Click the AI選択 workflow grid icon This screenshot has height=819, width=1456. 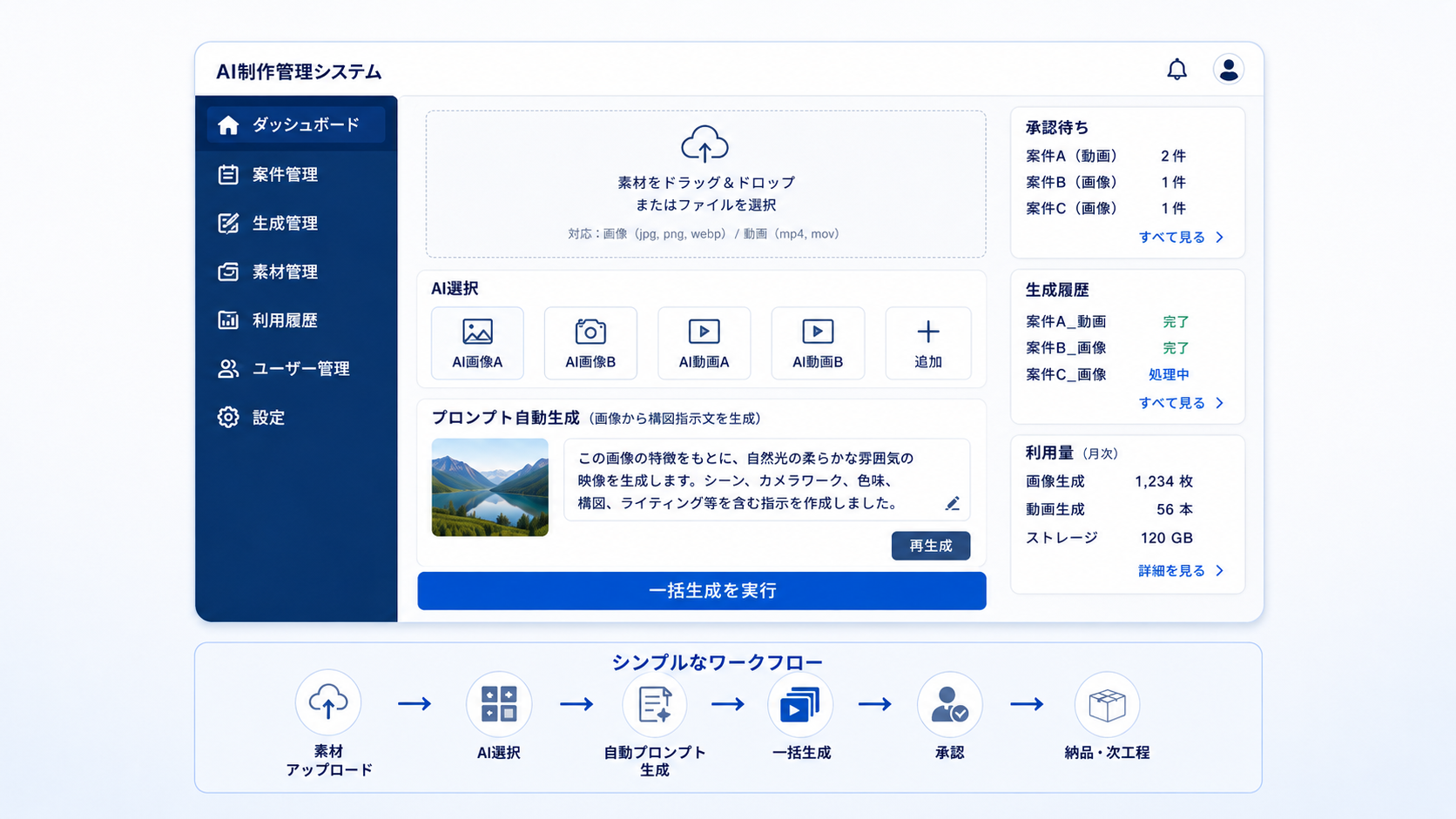(x=499, y=703)
